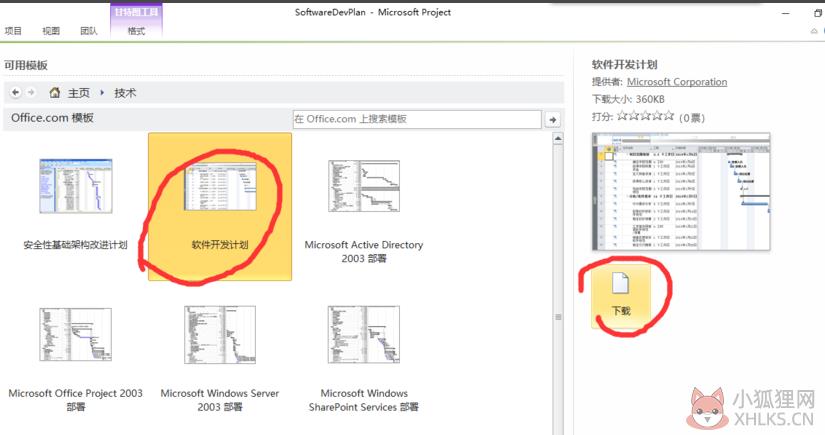Click the Office.com template search field

point(417,119)
